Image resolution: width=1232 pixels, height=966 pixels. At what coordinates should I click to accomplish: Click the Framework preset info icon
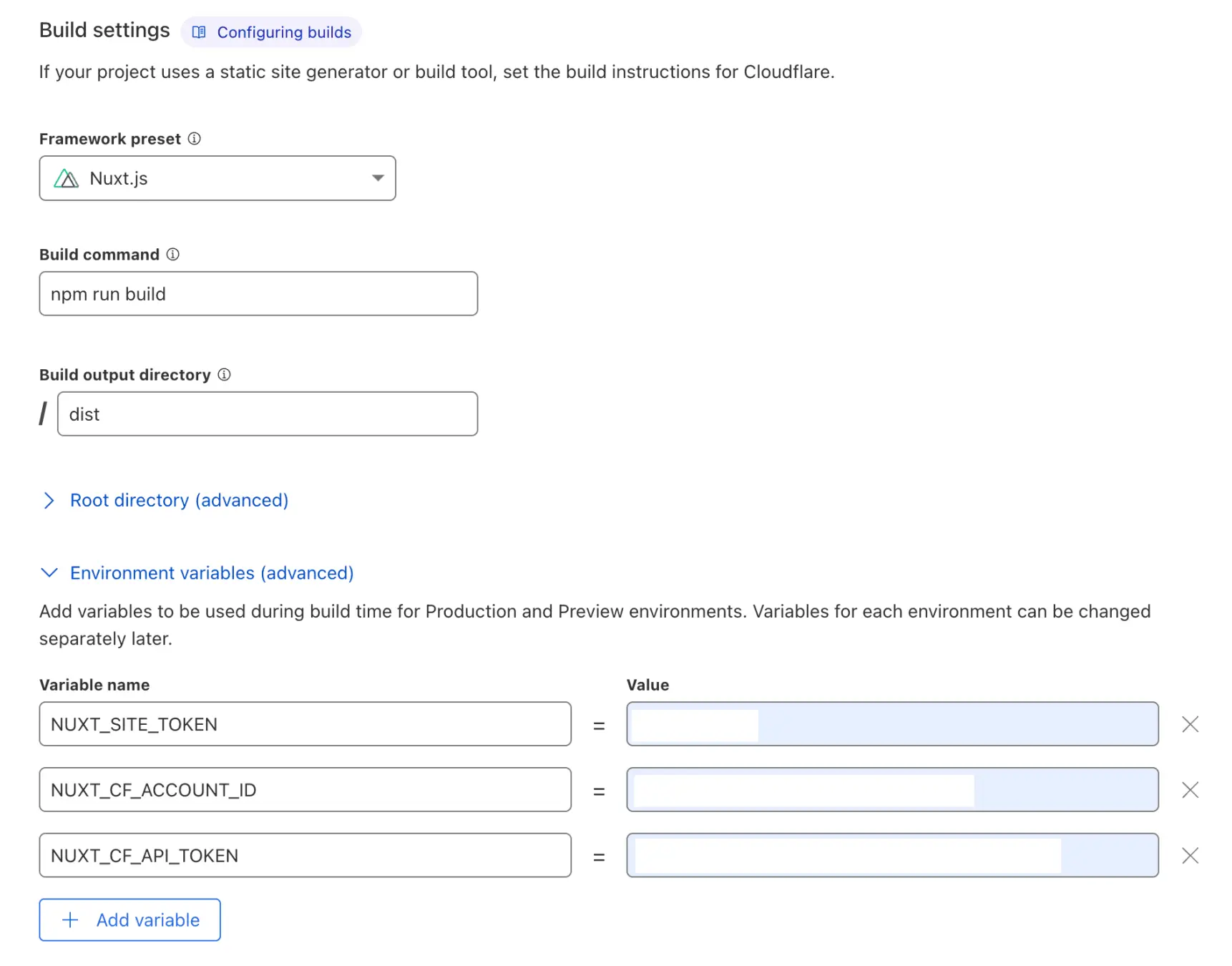[194, 139]
